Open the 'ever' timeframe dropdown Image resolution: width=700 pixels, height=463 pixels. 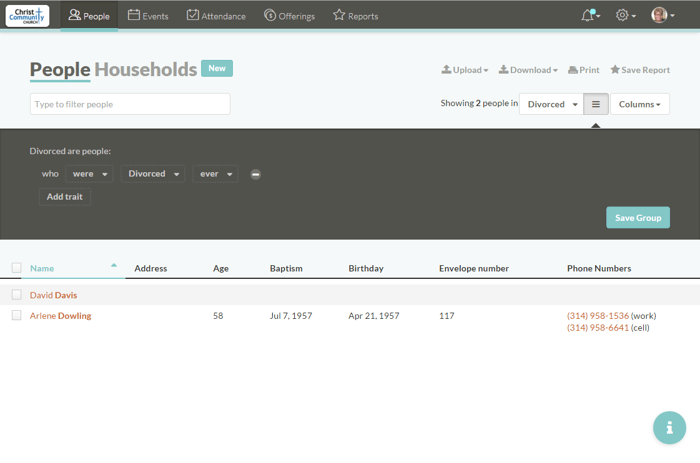pyautogui.click(x=215, y=174)
